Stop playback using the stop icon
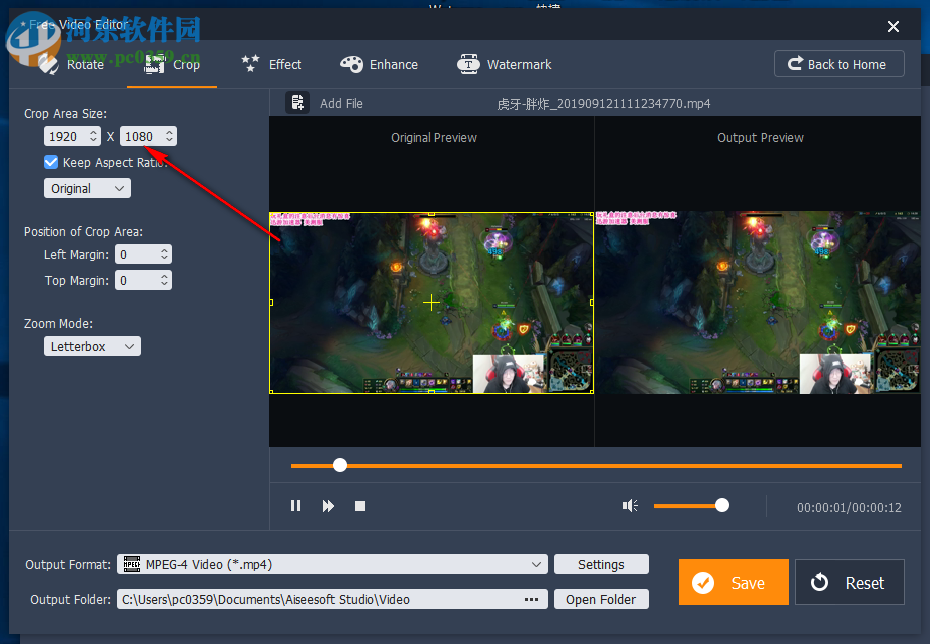This screenshot has height=644, width=930. click(360, 505)
